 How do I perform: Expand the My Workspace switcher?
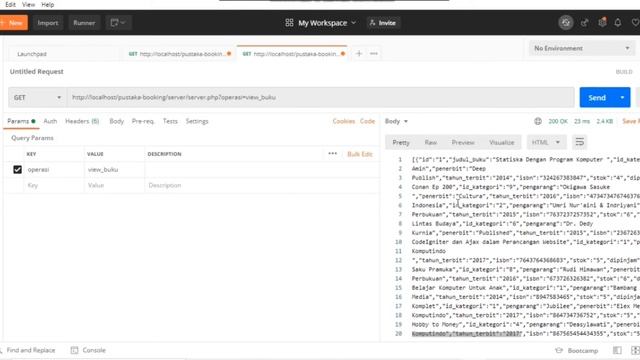click(327, 23)
